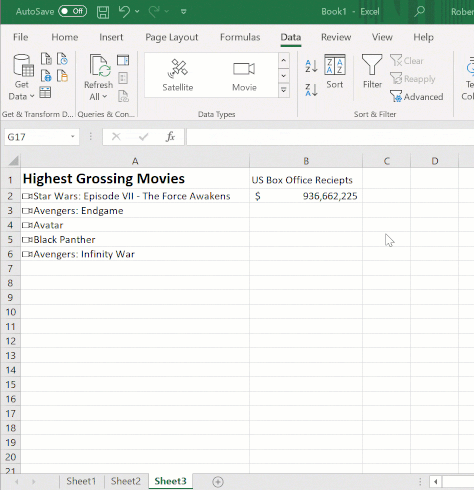Open the Get Data dropdown

pyautogui.click(x=21, y=77)
